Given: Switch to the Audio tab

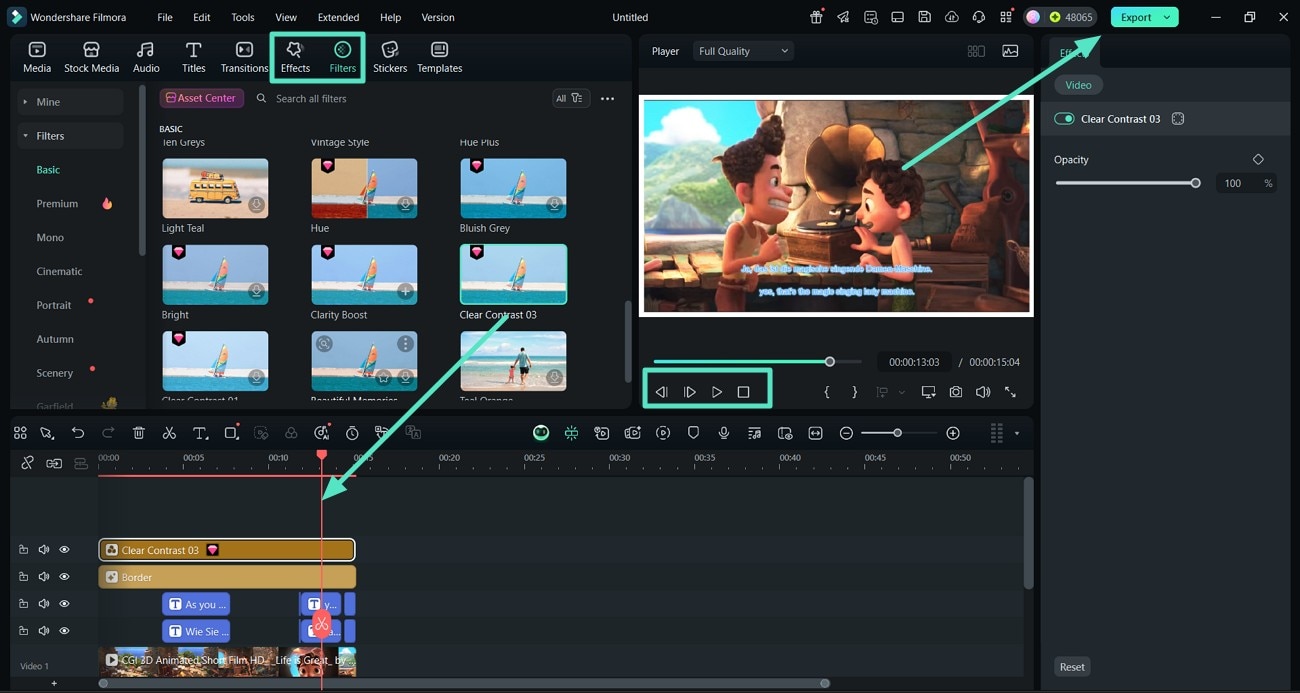Looking at the screenshot, I should click(146, 57).
